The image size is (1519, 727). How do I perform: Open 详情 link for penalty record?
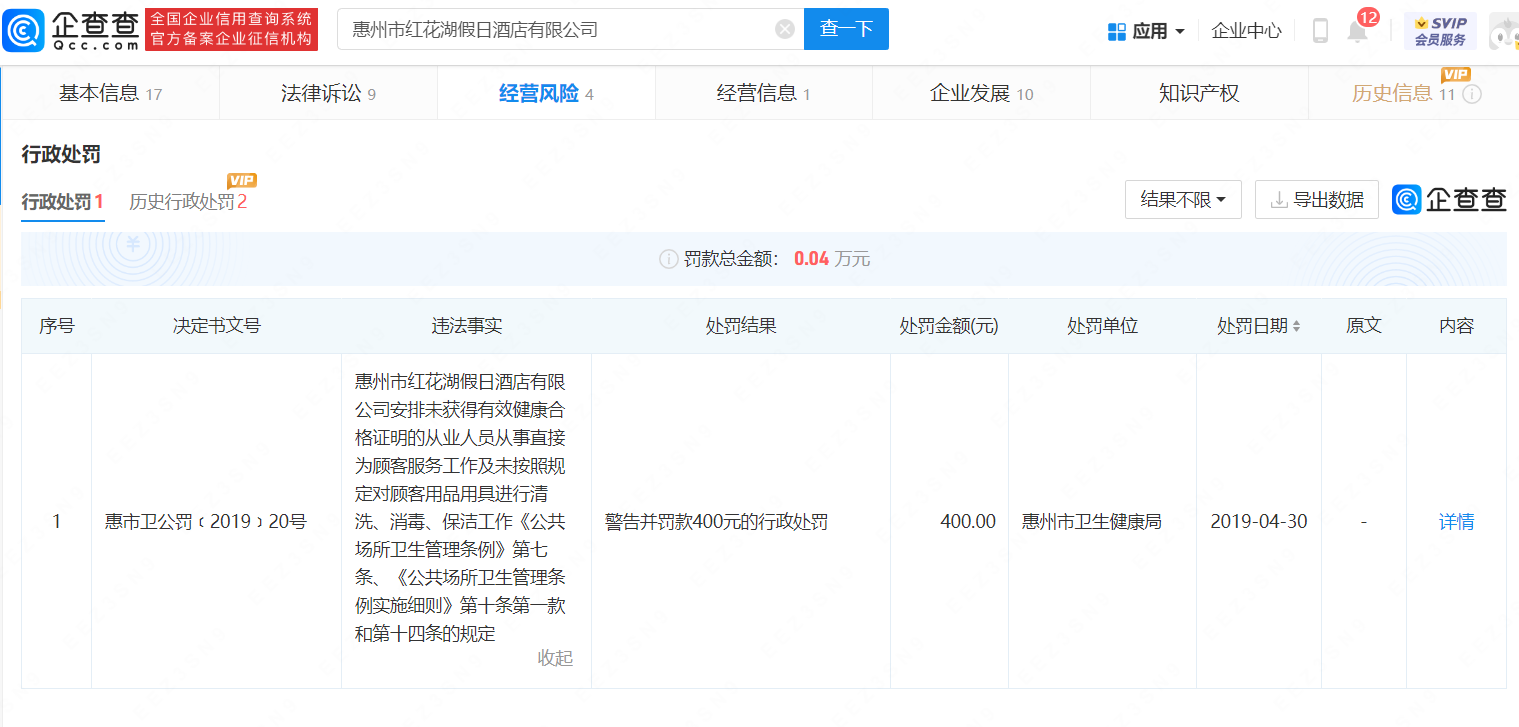tap(1456, 521)
